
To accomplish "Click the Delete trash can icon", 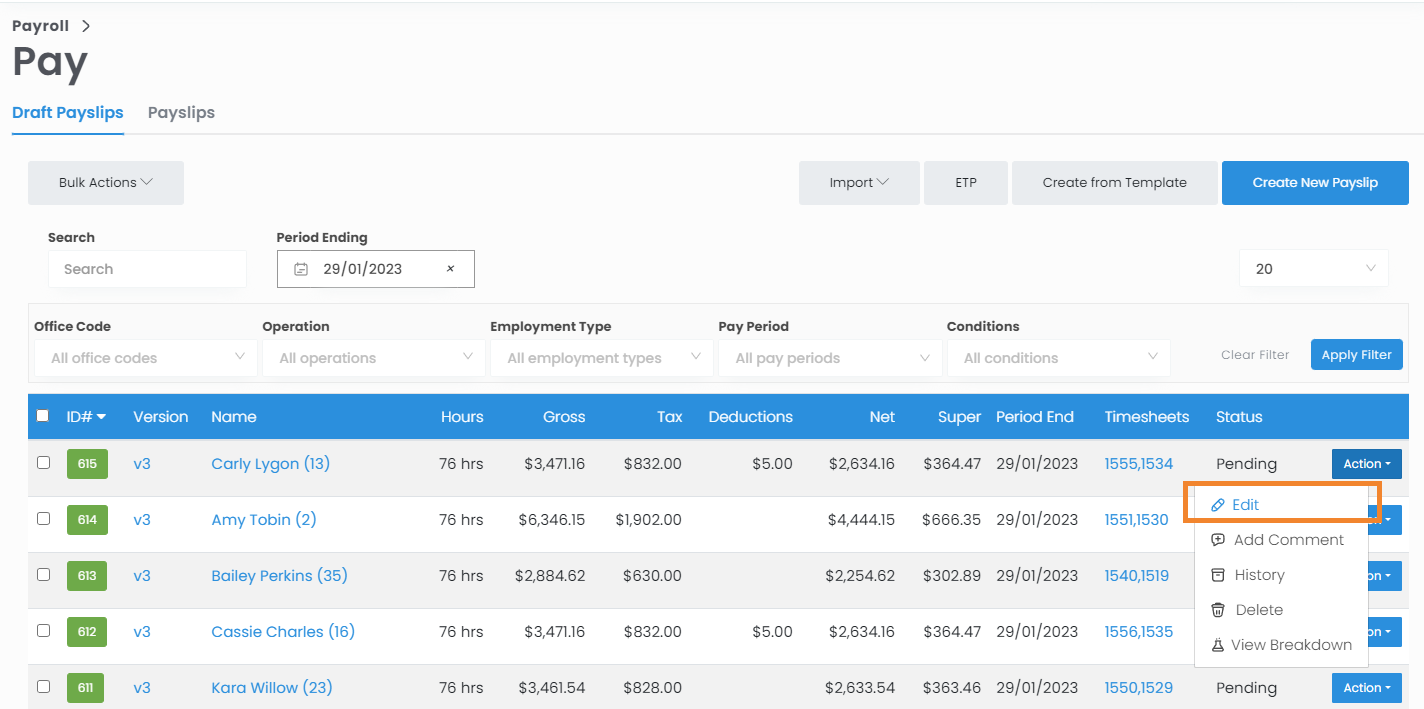I will click(1218, 610).
